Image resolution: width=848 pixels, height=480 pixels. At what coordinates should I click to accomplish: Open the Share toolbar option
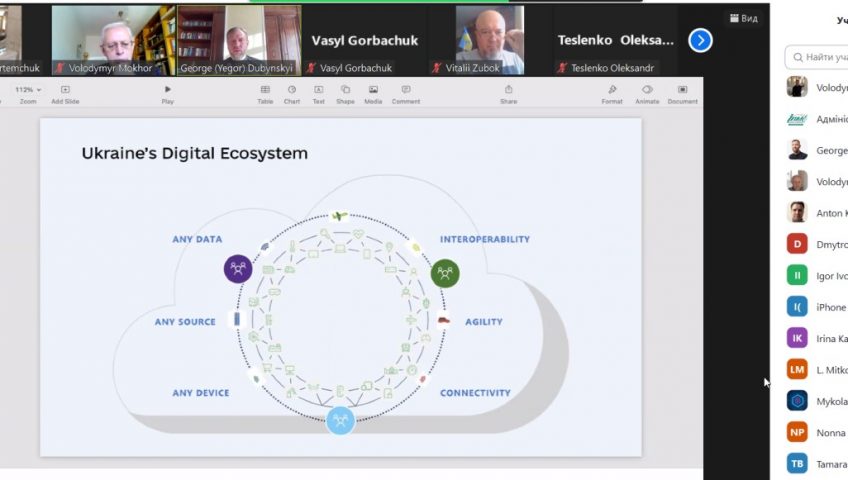click(508, 90)
